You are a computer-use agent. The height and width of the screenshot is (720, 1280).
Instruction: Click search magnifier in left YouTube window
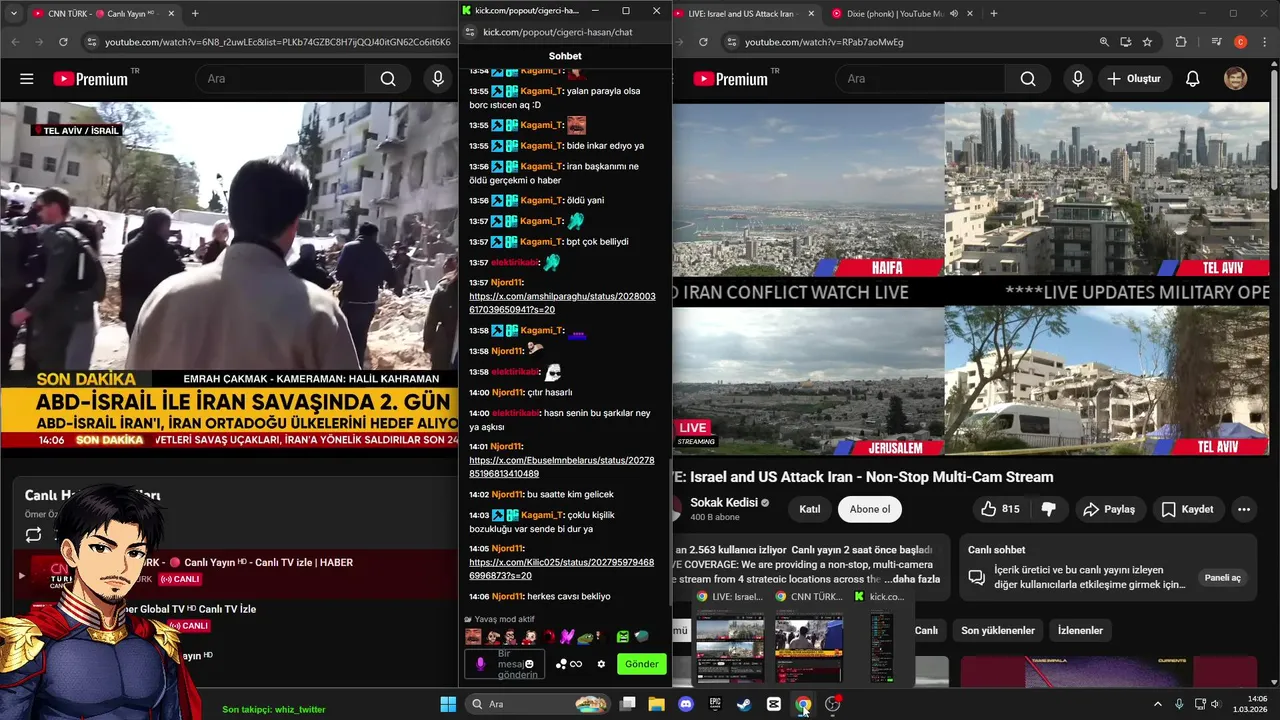(x=388, y=79)
